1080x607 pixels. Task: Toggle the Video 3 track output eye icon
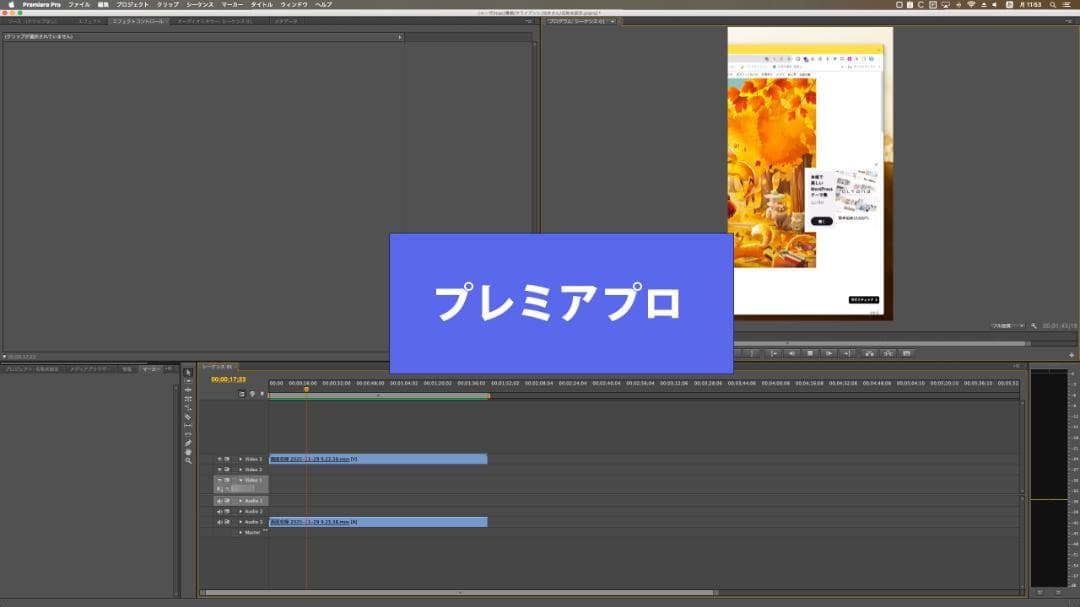pos(220,458)
